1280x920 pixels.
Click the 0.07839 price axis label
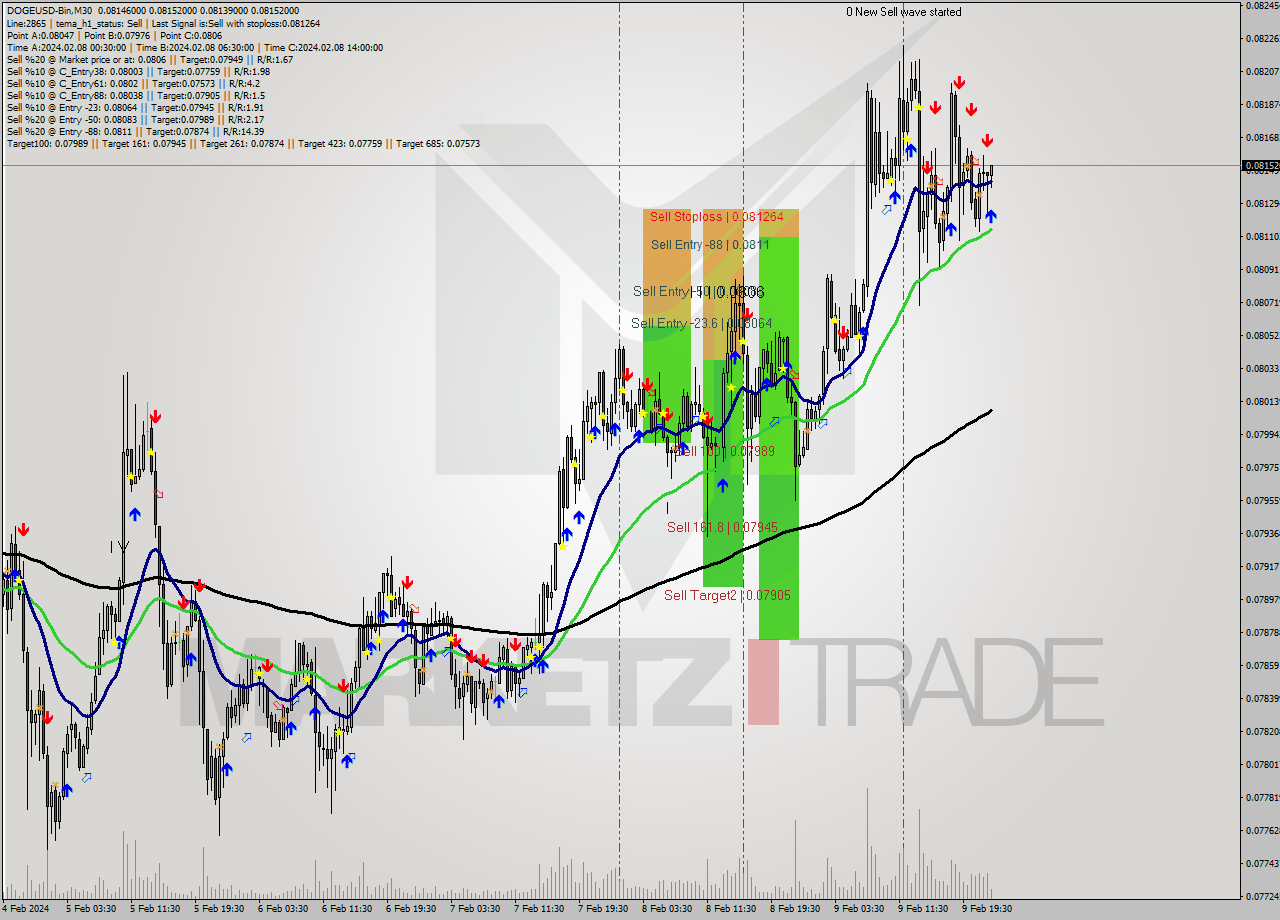[x=1262, y=698]
